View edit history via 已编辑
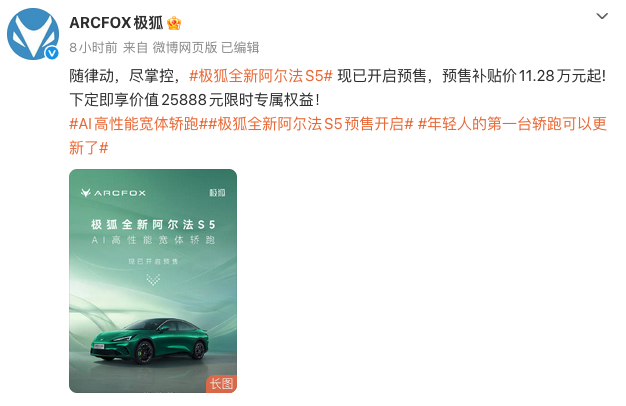The image size is (626, 406). pyautogui.click(x=240, y=48)
